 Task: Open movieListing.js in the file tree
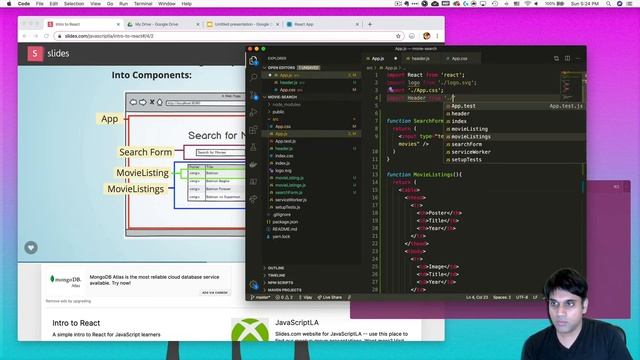(289, 178)
